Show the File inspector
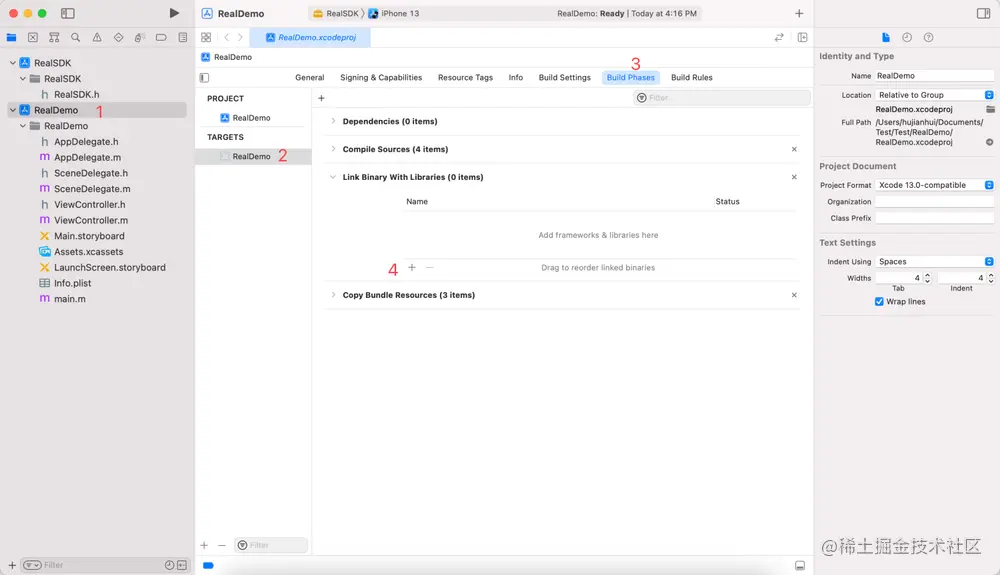Image resolution: width=1000 pixels, height=575 pixels. tap(885, 38)
